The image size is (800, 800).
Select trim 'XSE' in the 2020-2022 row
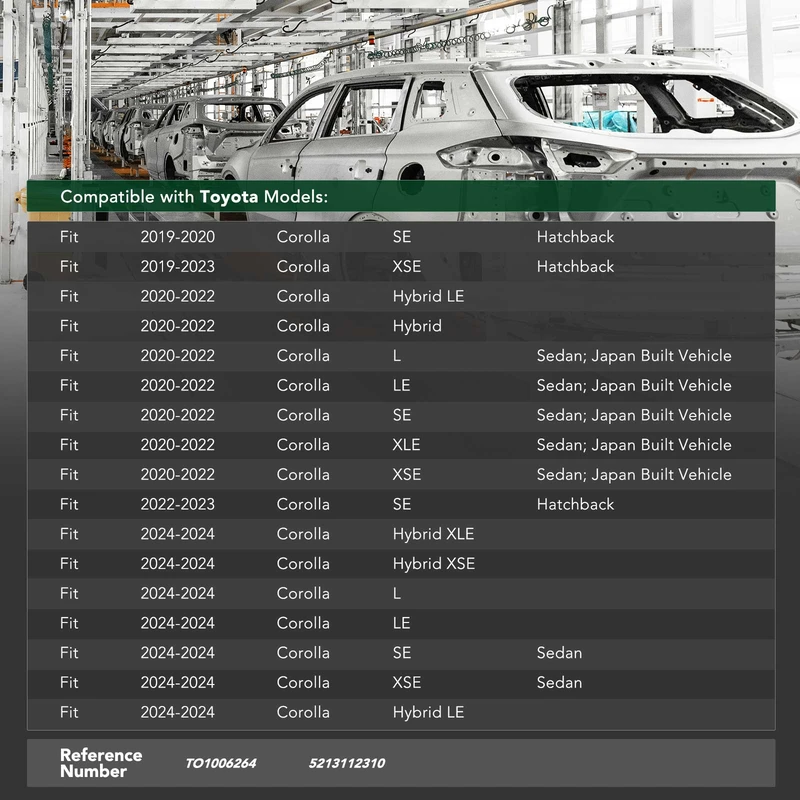coord(407,474)
